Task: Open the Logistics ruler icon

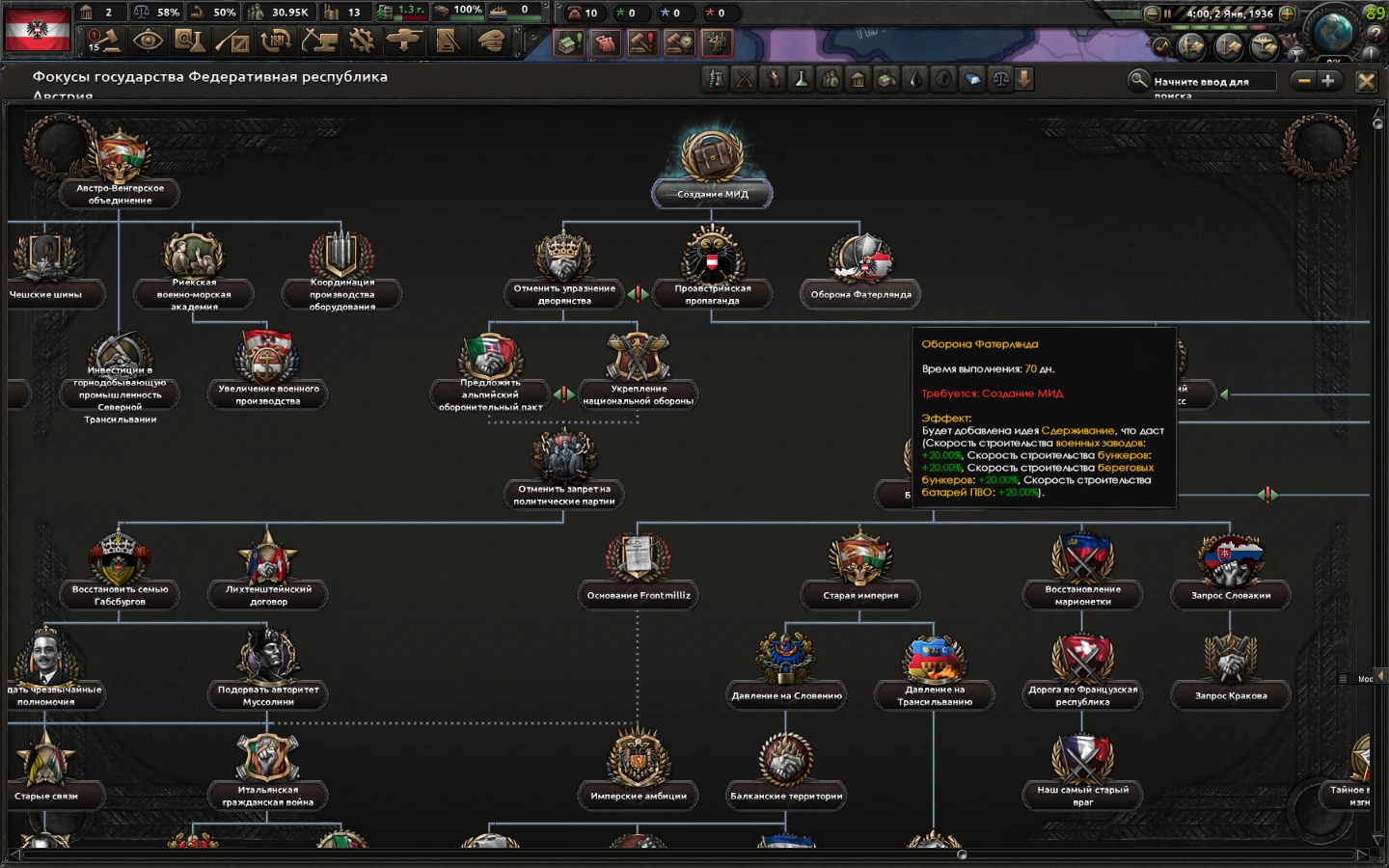Action: coord(447,43)
